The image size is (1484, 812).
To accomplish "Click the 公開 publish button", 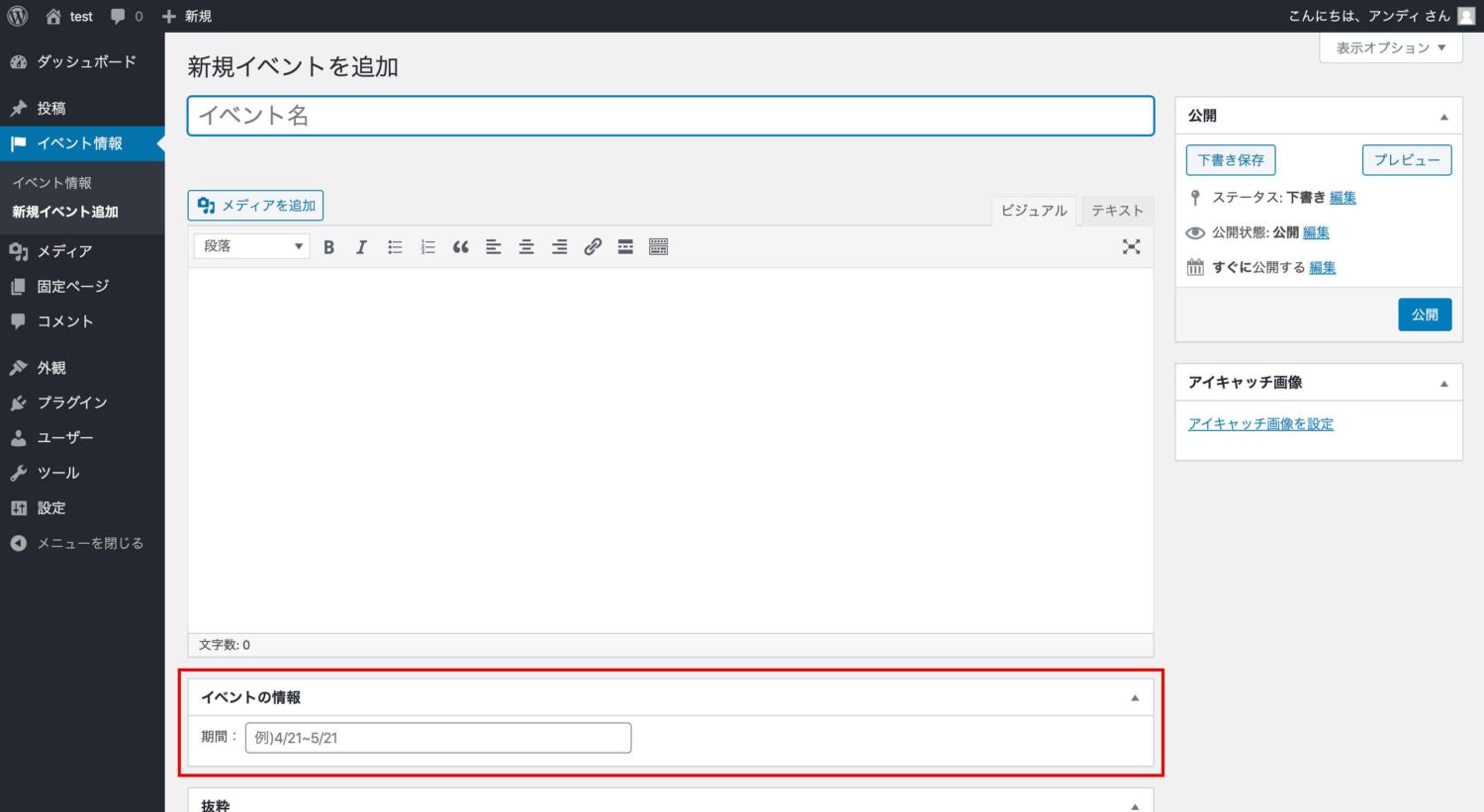I will coord(1425,314).
